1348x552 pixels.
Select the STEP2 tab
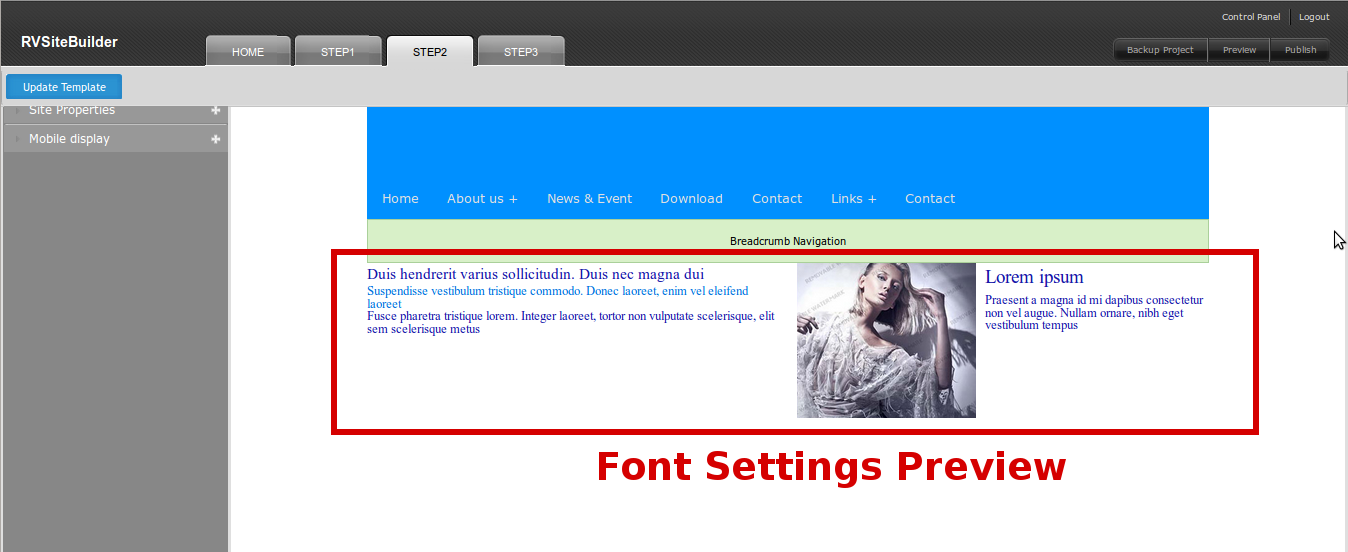[x=430, y=52]
